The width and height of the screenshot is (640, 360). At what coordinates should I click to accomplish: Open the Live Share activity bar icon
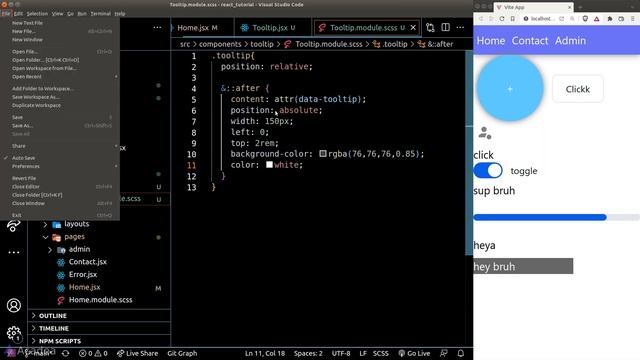[14, 226]
